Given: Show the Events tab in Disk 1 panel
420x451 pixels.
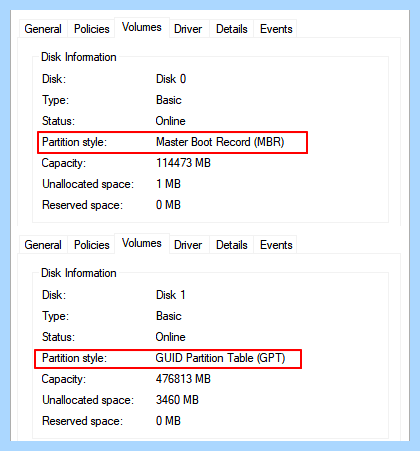Looking at the screenshot, I should [276, 245].
